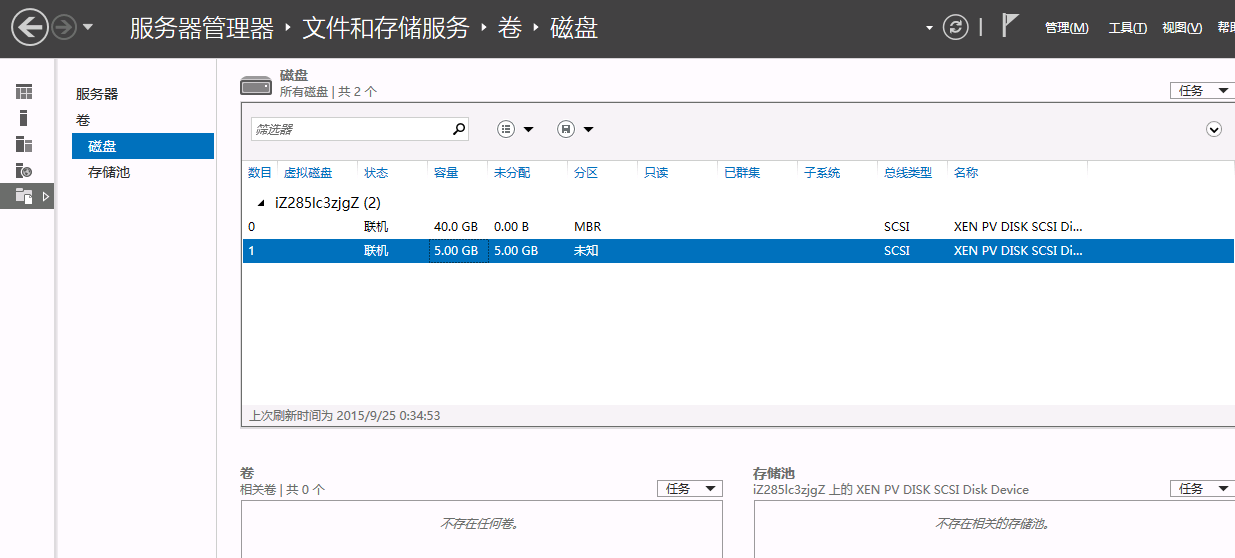
Task: Go to 存储池 in the navigation pane
Action: pyautogui.click(x=109, y=172)
